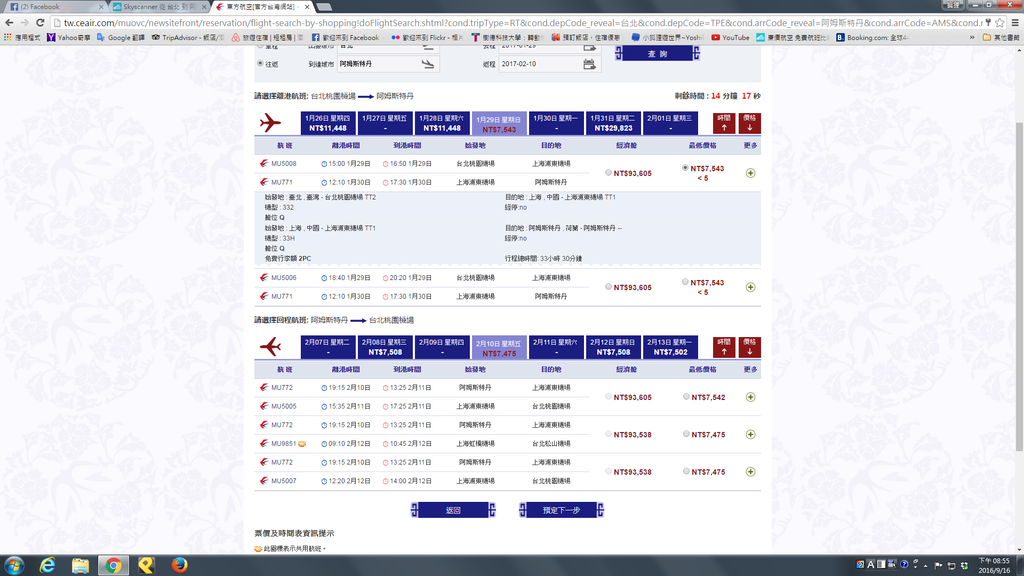Viewport: 1024px width, 576px height.
Task: Sort outbound flights by time (時間)
Action: [x=724, y=123]
